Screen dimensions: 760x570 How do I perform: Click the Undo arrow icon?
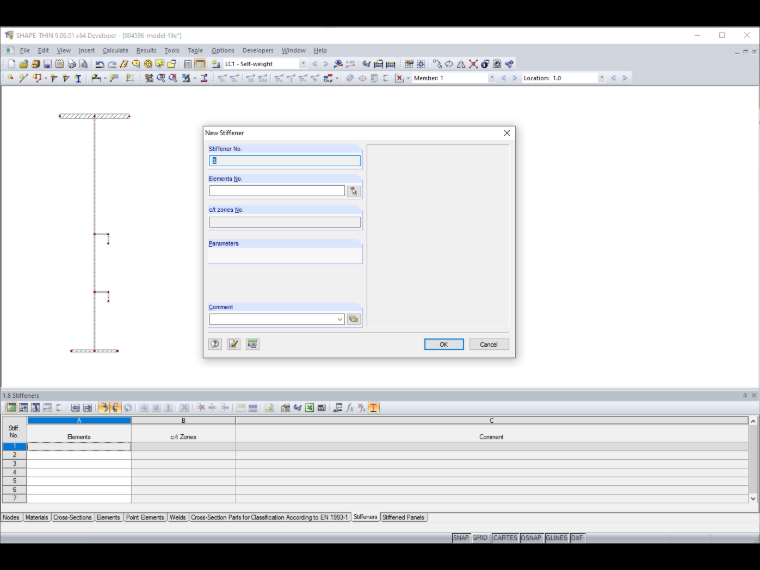[x=100, y=64]
